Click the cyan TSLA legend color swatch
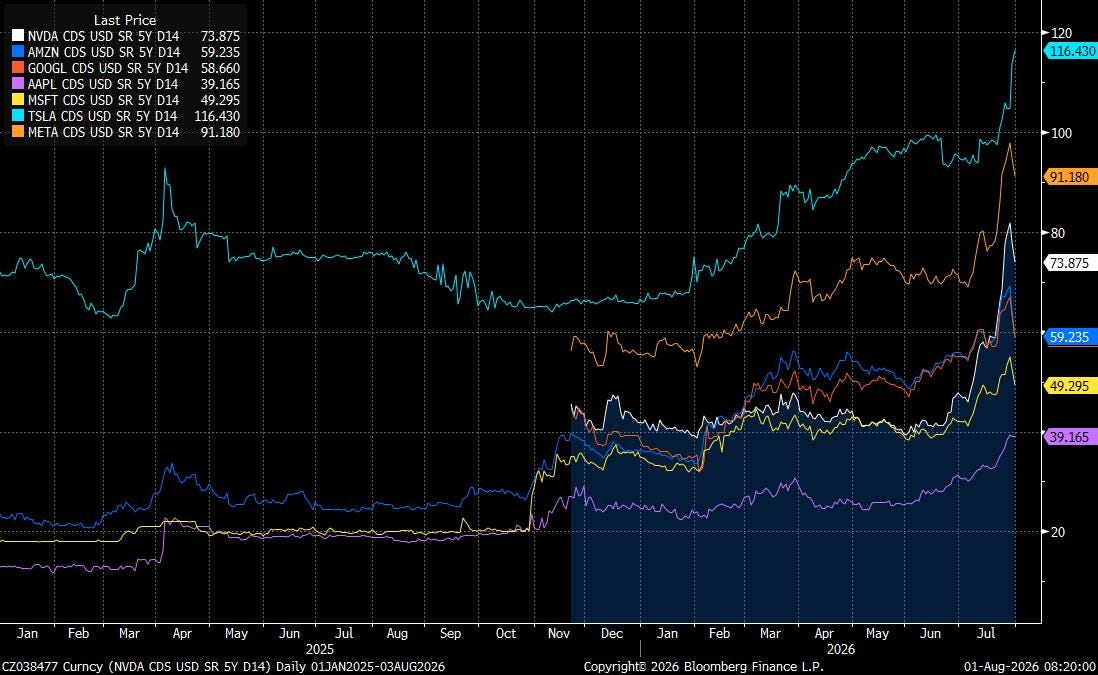 (x=18, y=116)
